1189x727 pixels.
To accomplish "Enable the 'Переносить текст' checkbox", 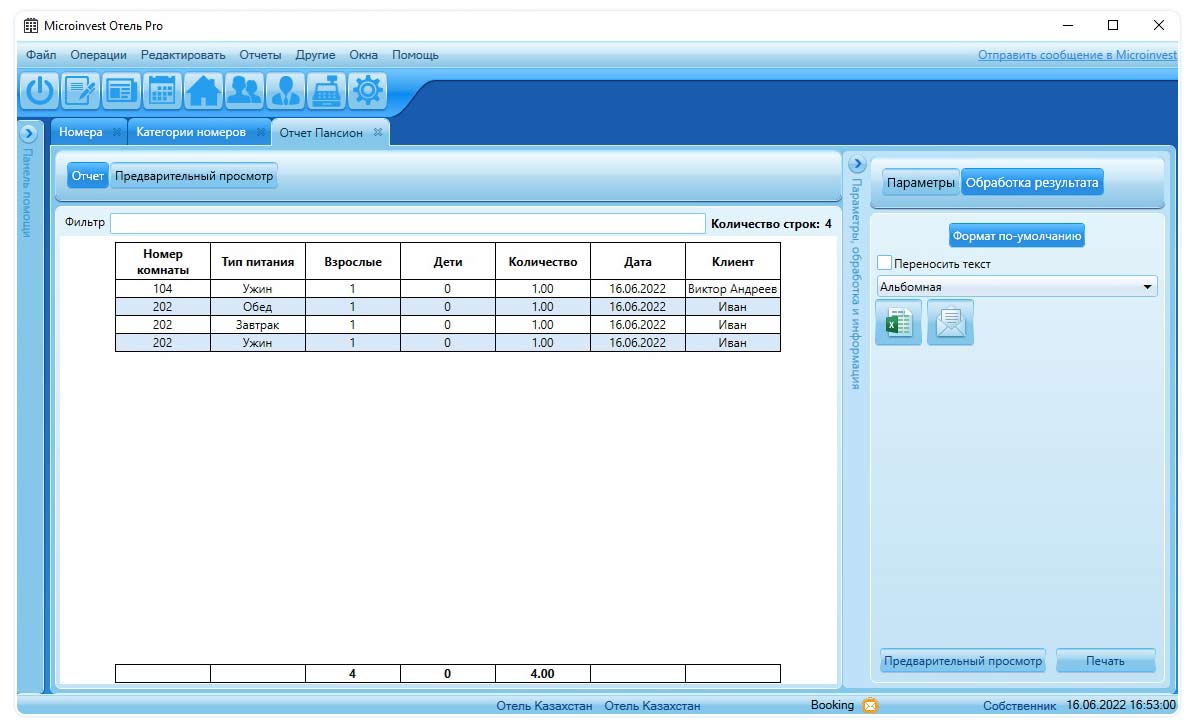I will coord(885,263).
